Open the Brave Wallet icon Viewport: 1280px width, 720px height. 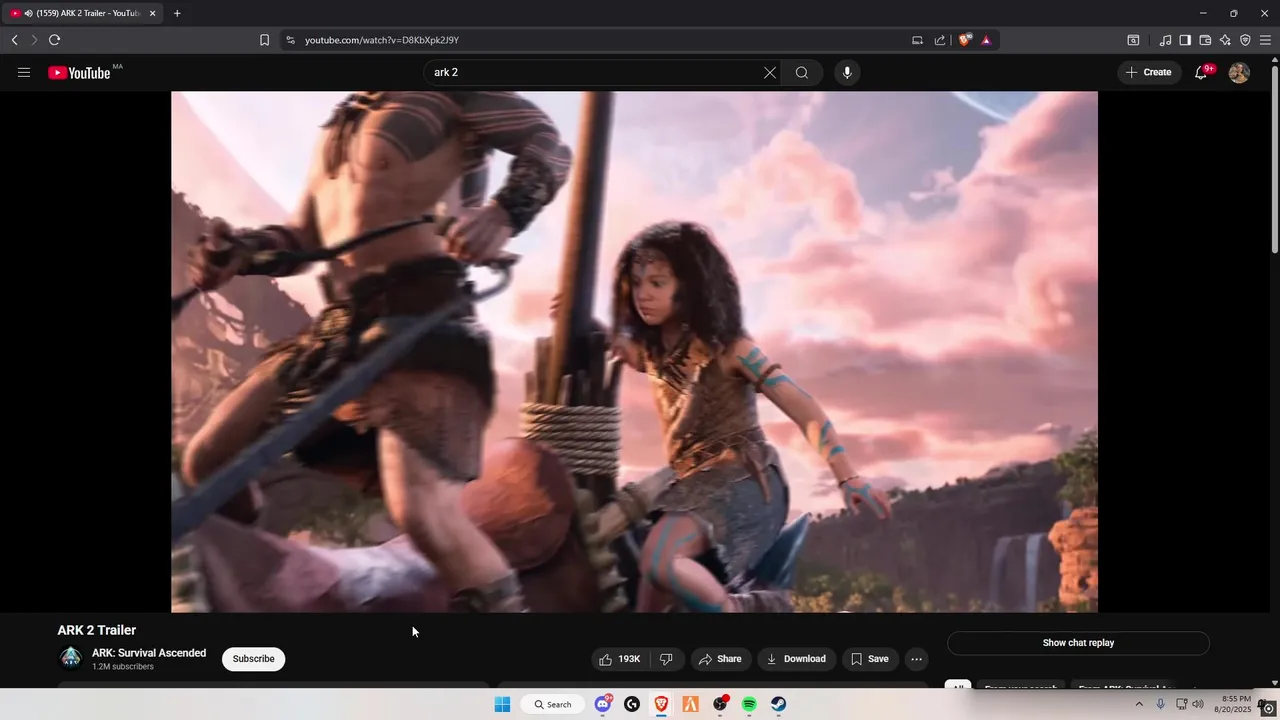[x=1205, y=40]
